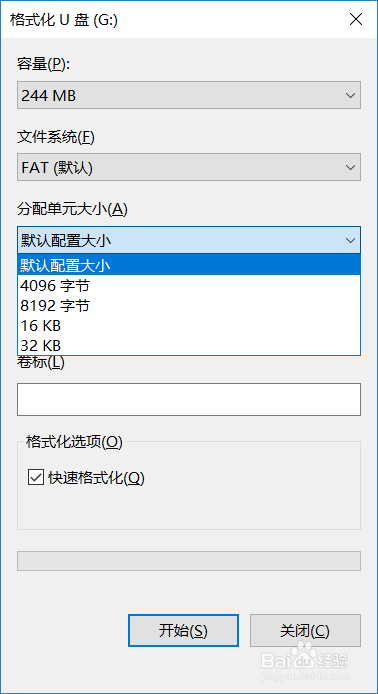Toggle quick format via the 快速格式化(Q) label
Viewport: 378px width, 694px height.
point(96,478)
